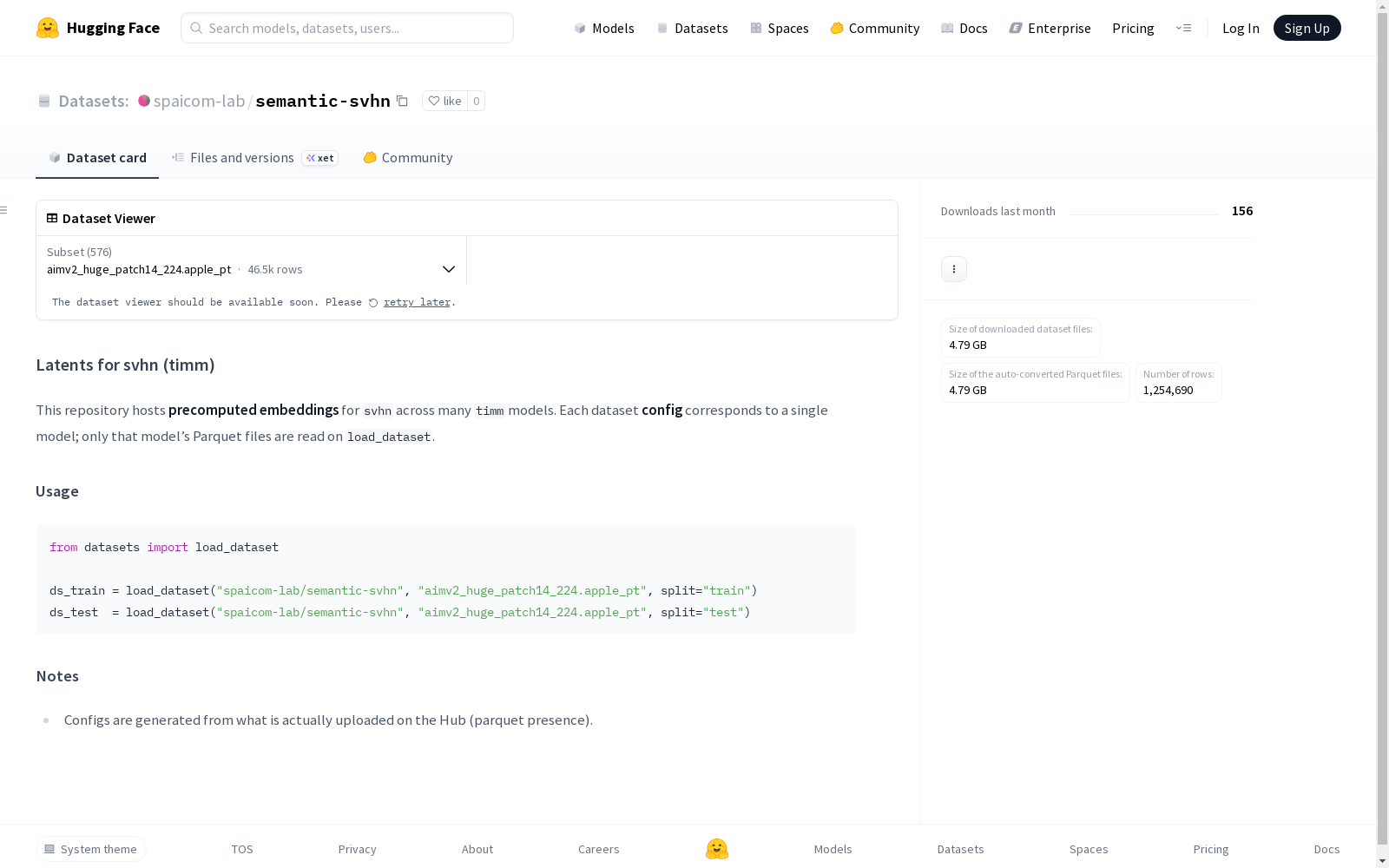Click the heart like button
Viewport: 1389px width, 868px height.
[444, 101]
